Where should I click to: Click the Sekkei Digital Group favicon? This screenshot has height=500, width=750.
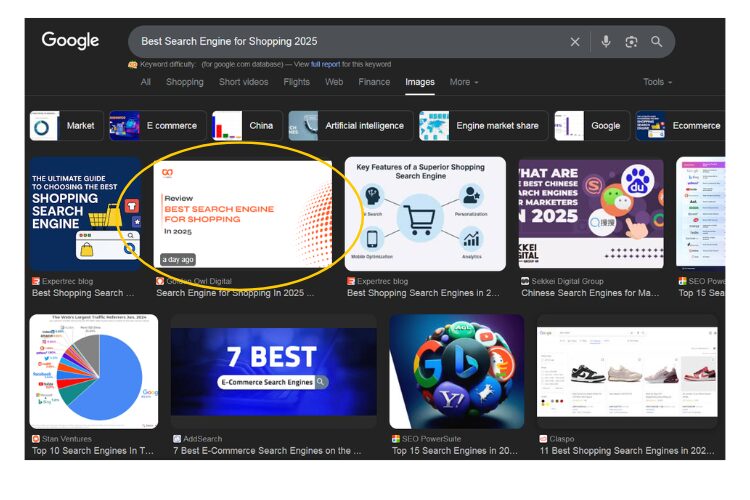click(525, 281)
